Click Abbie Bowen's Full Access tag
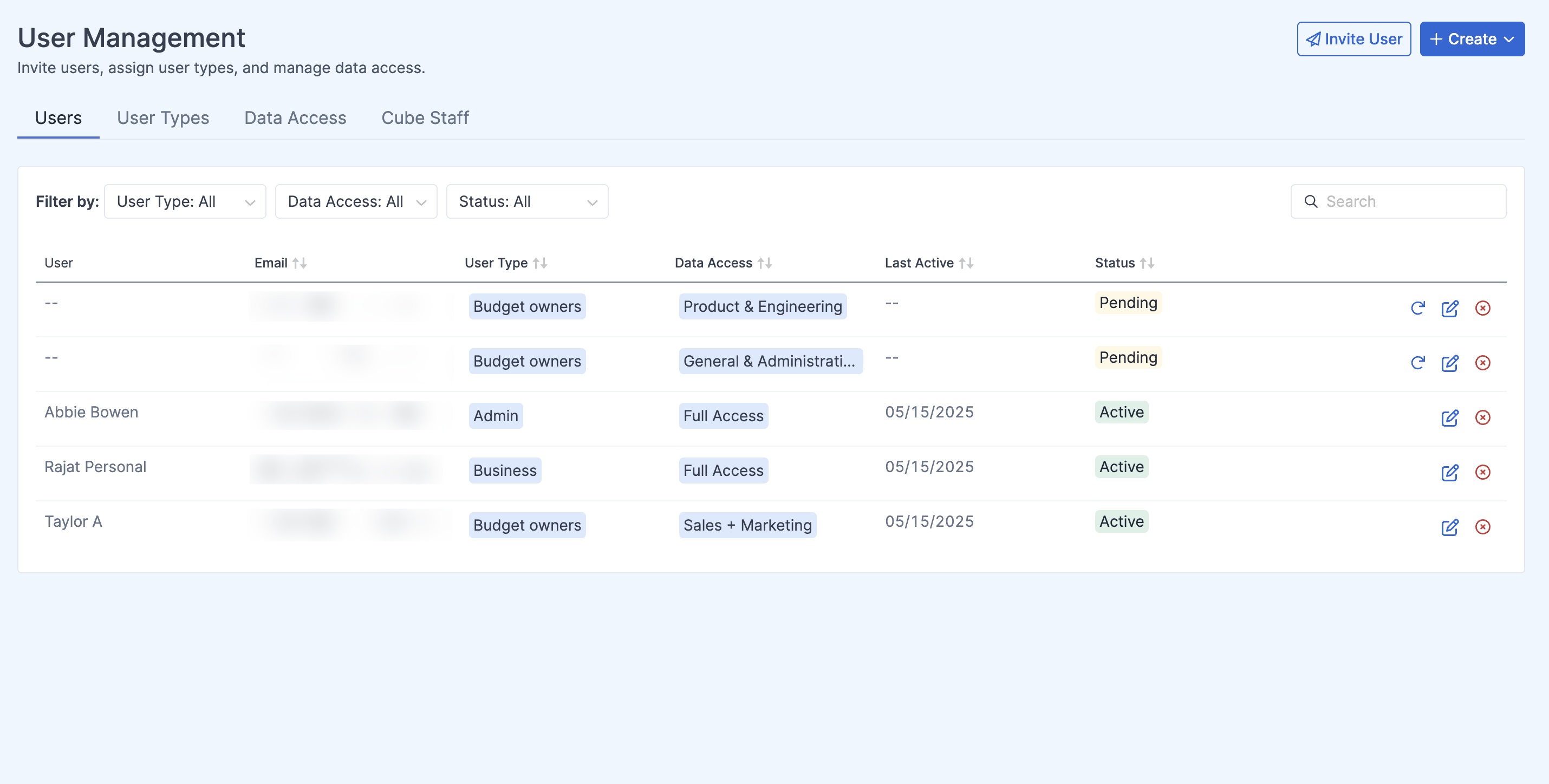Screen dimensions: 1549x784 [724, 415]
